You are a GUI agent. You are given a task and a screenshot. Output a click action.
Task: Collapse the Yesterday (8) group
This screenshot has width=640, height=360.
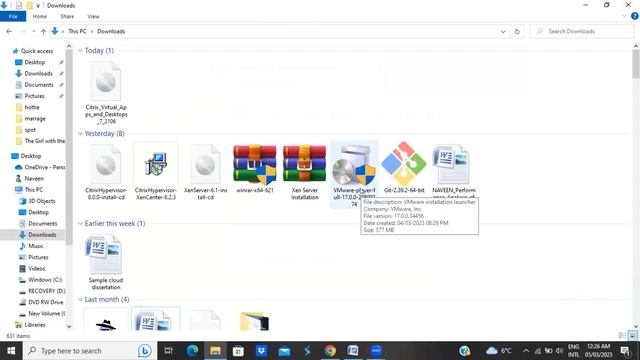click(x=80, y=133)
